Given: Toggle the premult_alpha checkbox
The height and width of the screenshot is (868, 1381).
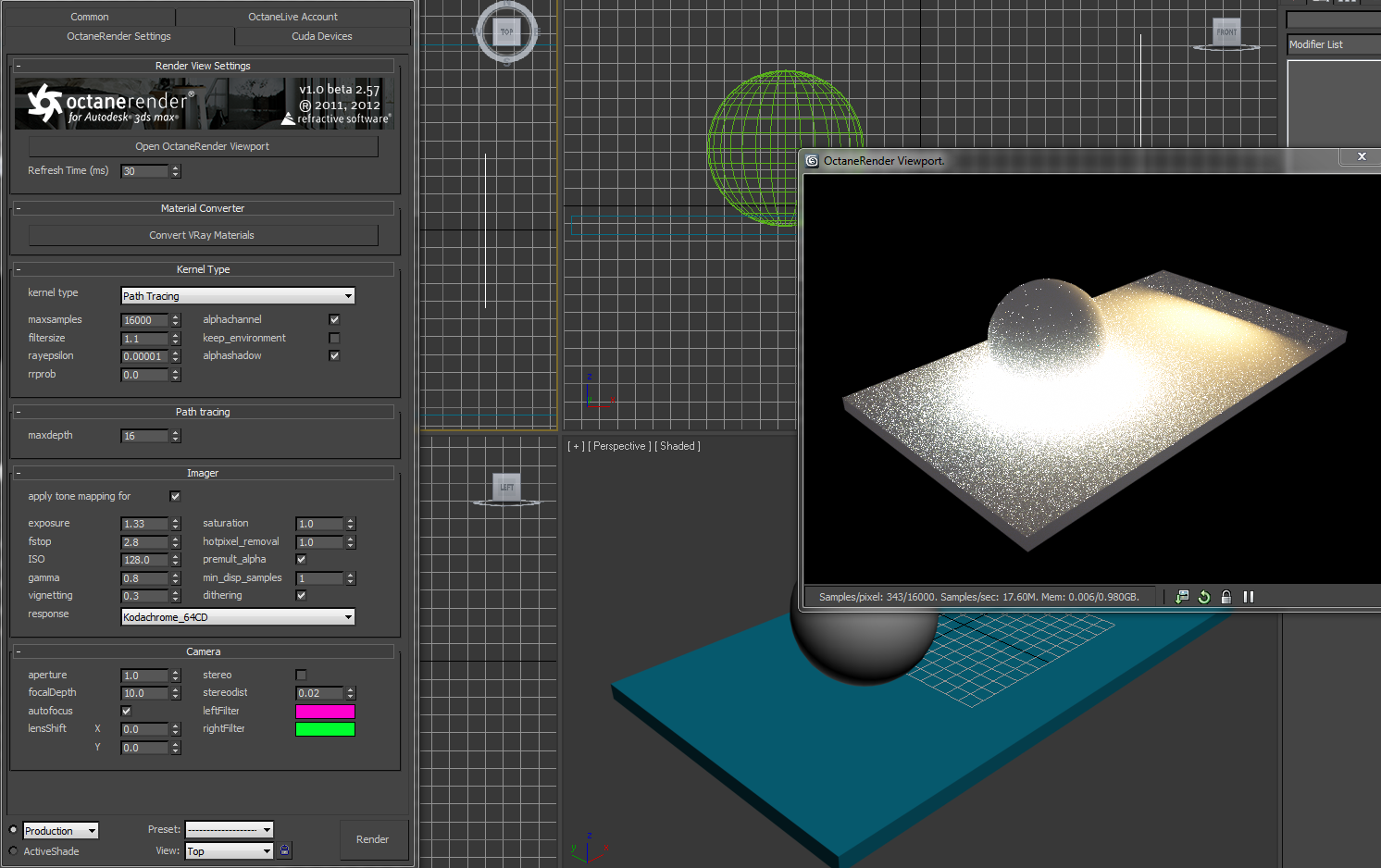Looking at the screenshot, I should (x=301, y=559).
